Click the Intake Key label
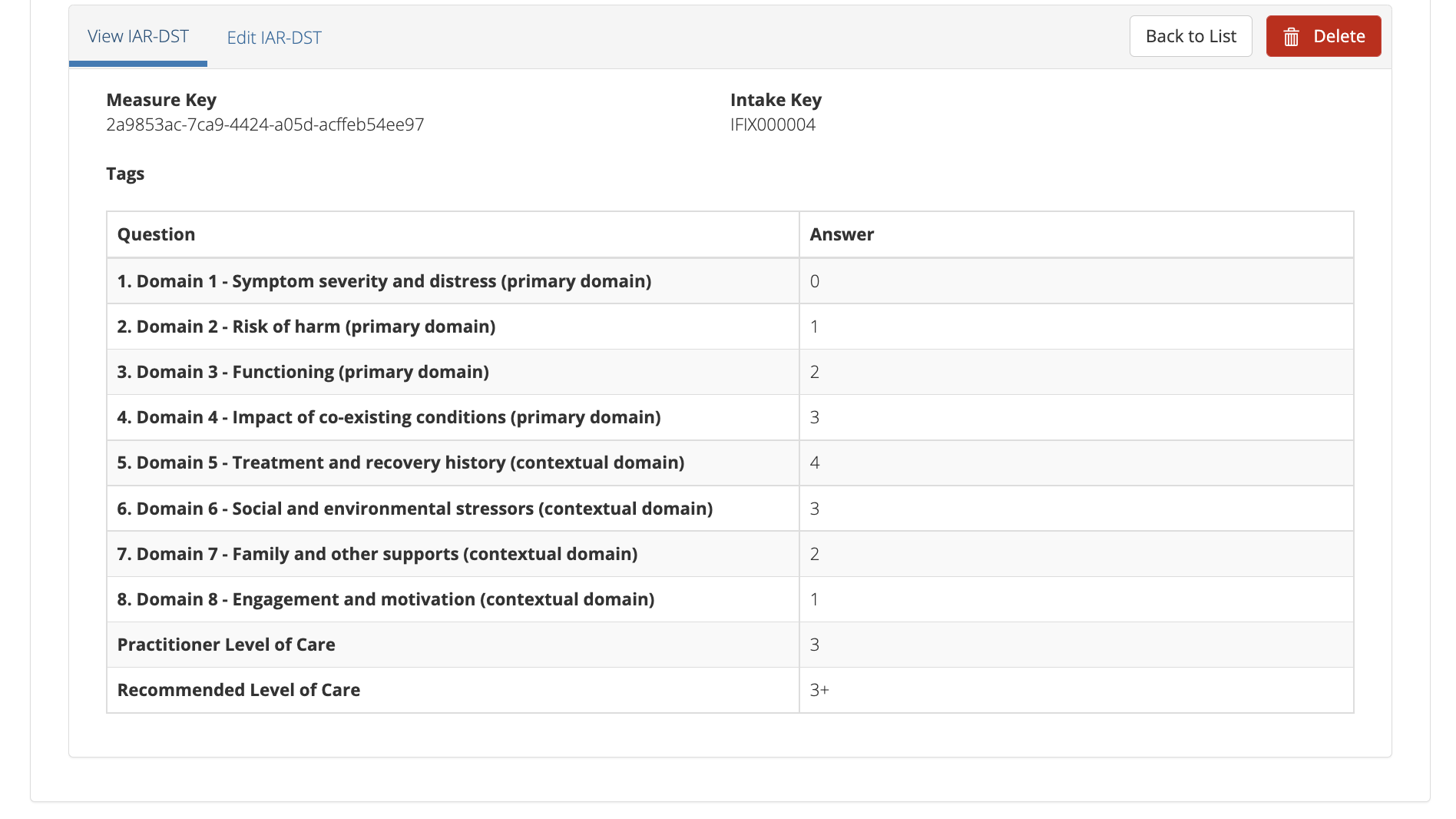The height and width of the screenshot is (819, 1456). point(776,100)
